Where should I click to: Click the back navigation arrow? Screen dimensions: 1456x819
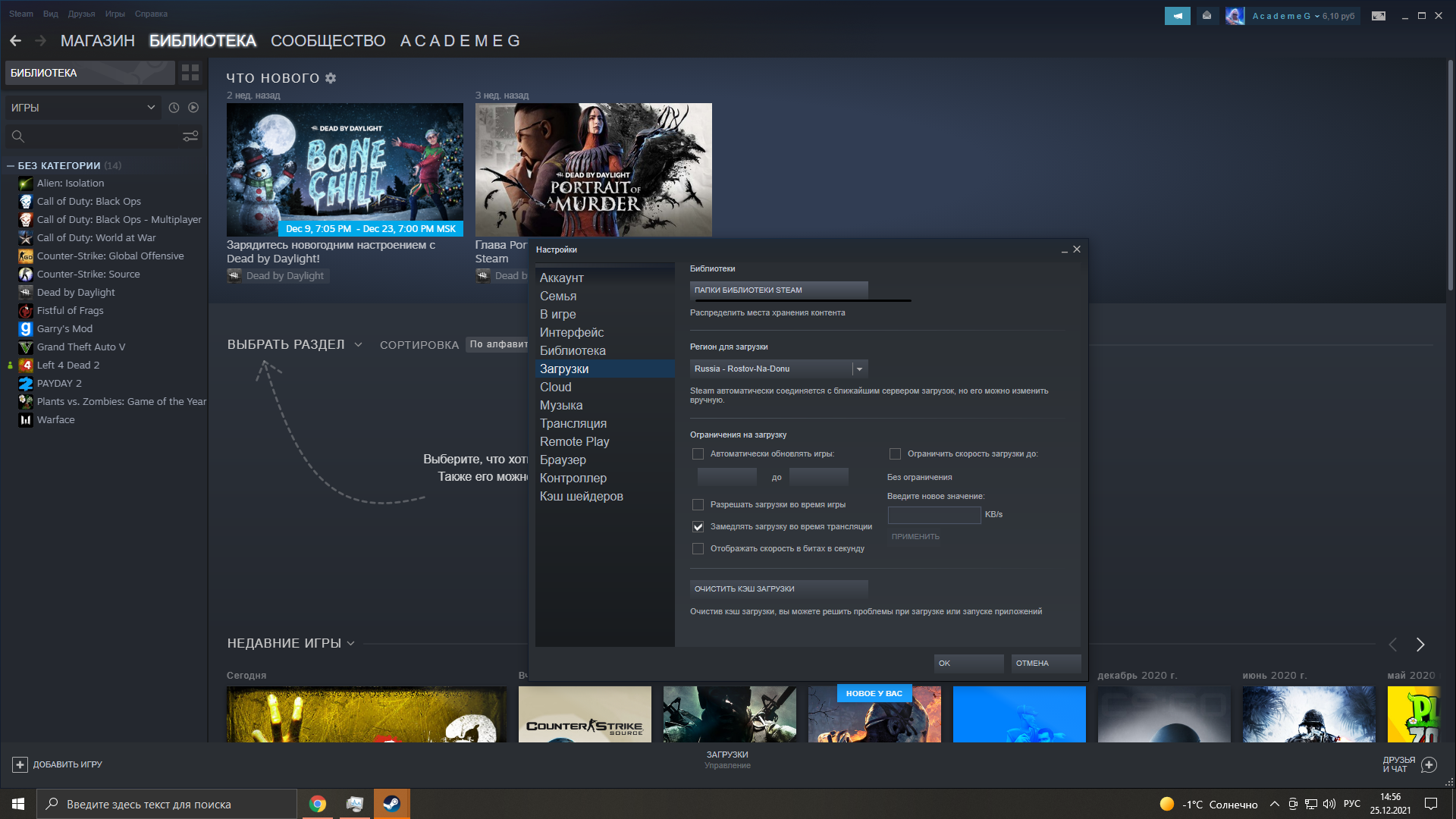[15, 41]
